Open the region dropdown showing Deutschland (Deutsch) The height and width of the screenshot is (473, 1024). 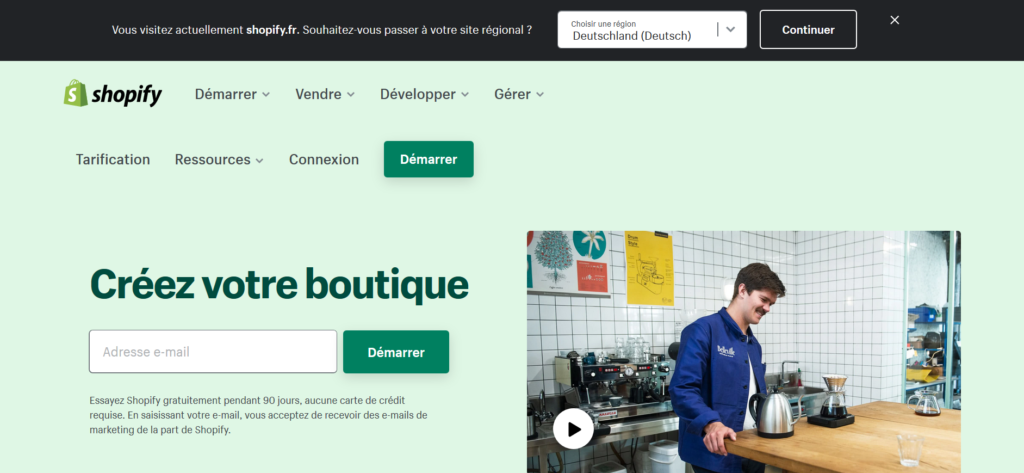652,29
